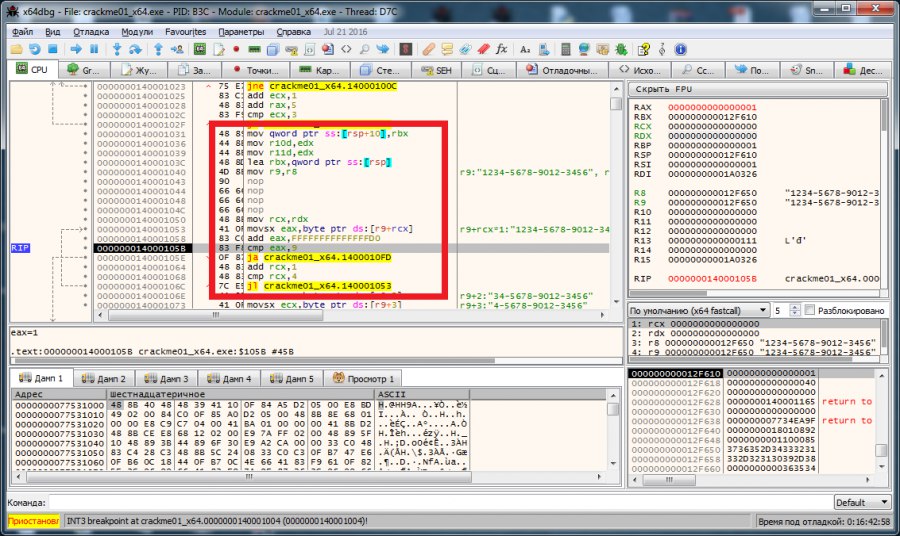Increase the argument count spinner value
This screenshot has width=900, height=536.
pos(796,308)
